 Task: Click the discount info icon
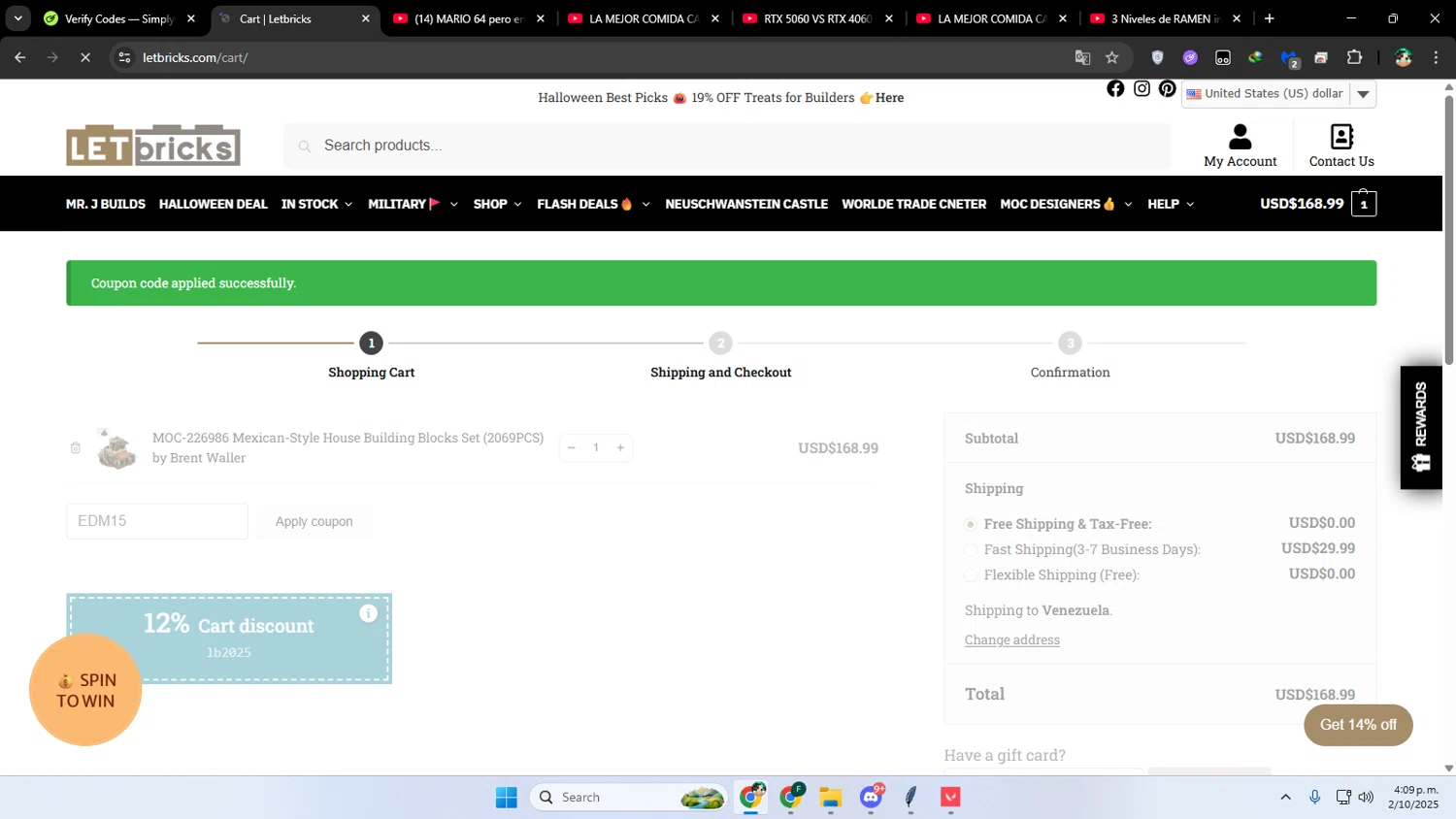(368, 613)
